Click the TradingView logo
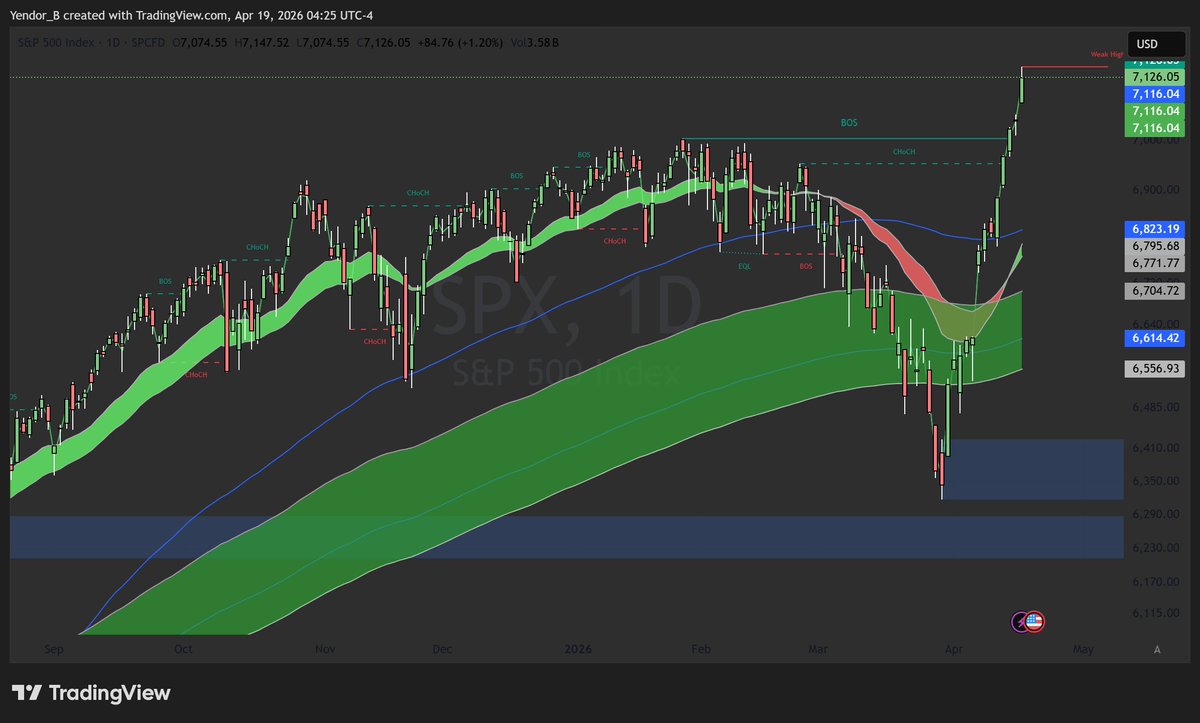The height and width of the screenshot is (723, 1200). point(90,693)
